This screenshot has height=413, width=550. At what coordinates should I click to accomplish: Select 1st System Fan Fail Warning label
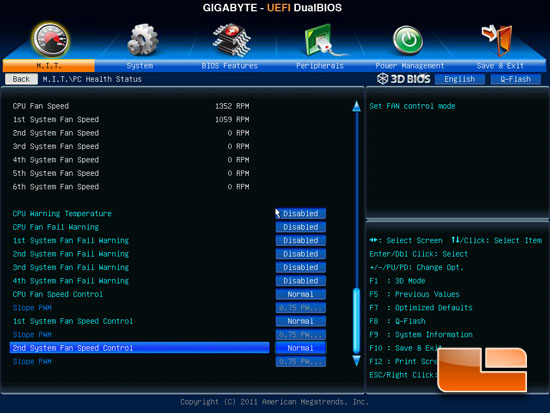(x=71, y=241)
